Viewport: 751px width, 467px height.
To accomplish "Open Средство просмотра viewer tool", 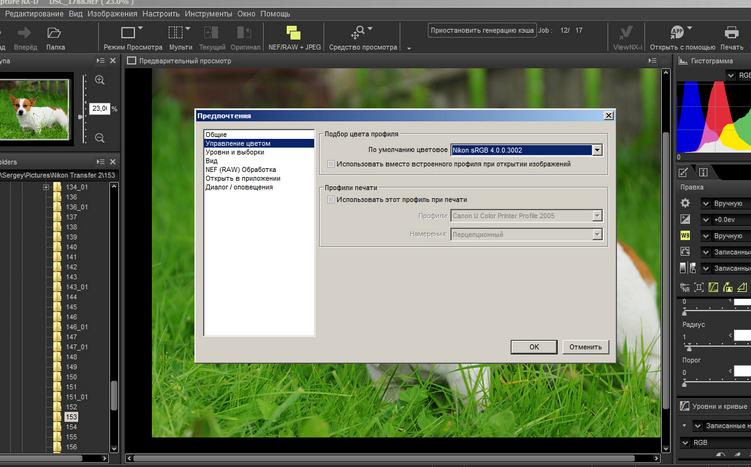I will click(x=358, y=33).
